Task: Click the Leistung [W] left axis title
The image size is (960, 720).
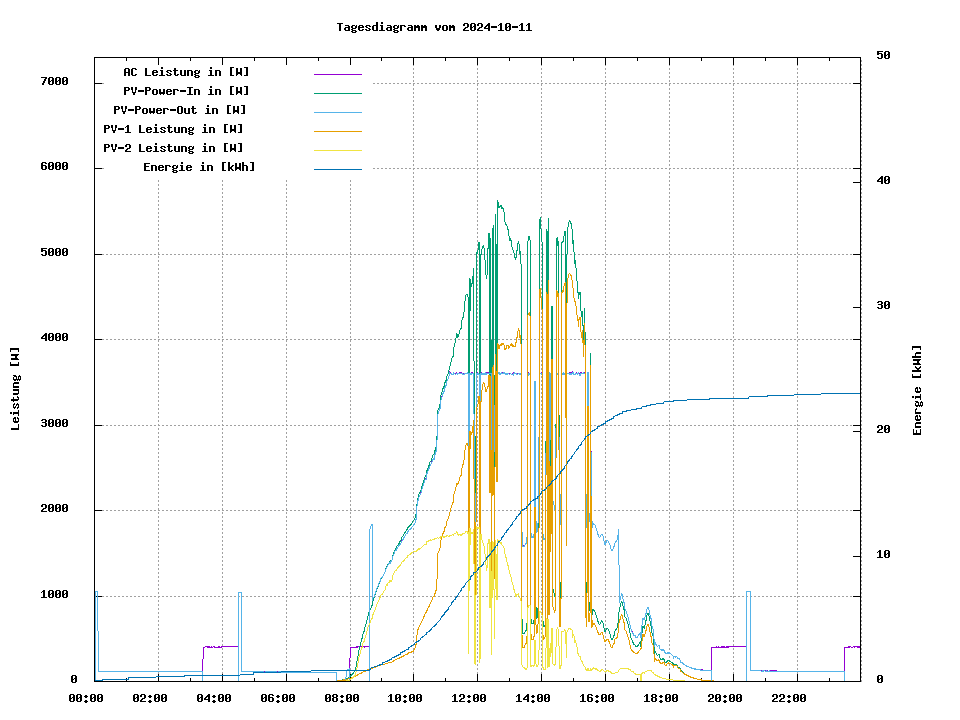Action: (x=16, y=388)
